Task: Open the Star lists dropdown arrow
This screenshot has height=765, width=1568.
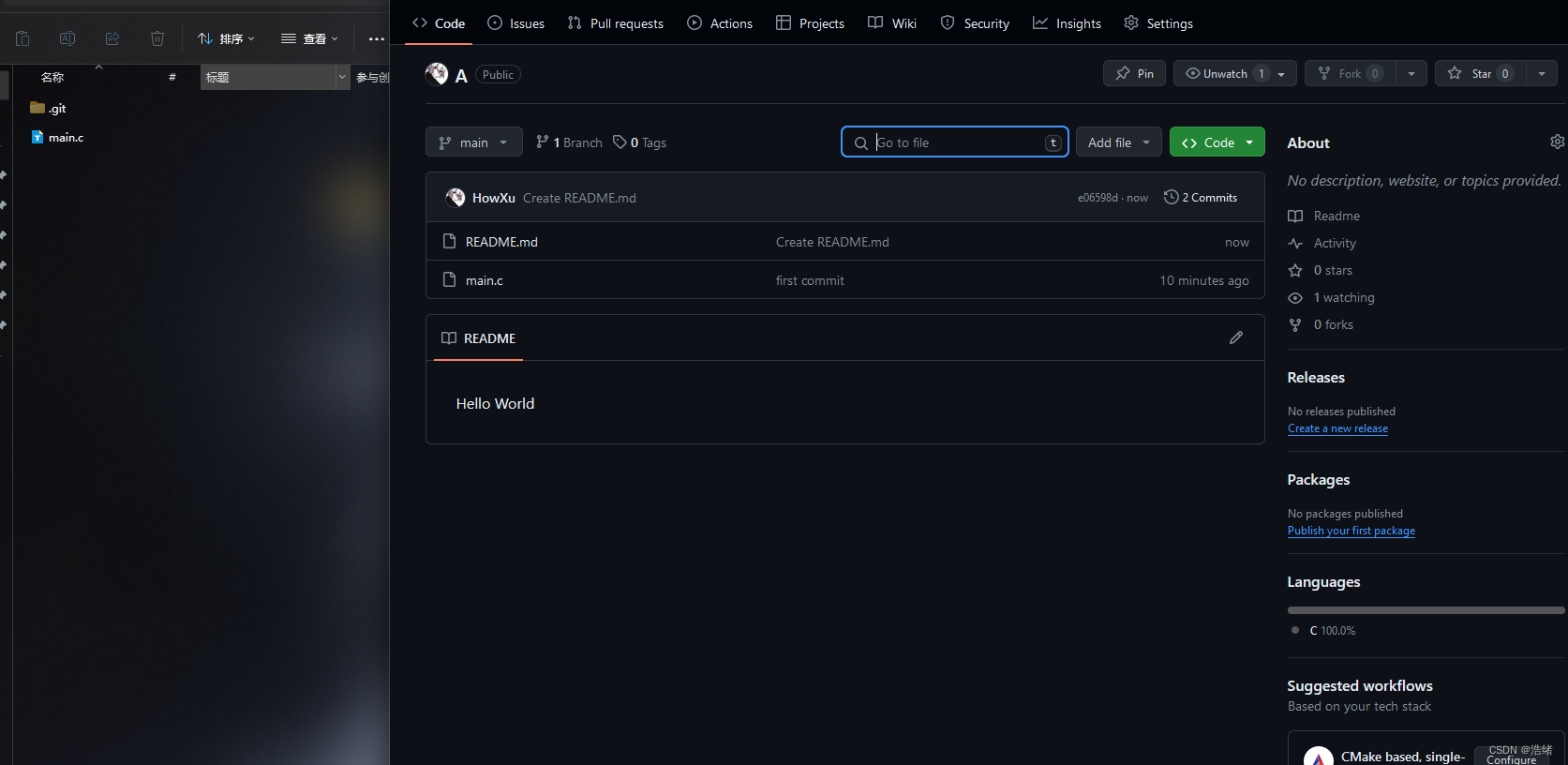Action: click(x=1542, y=73)
